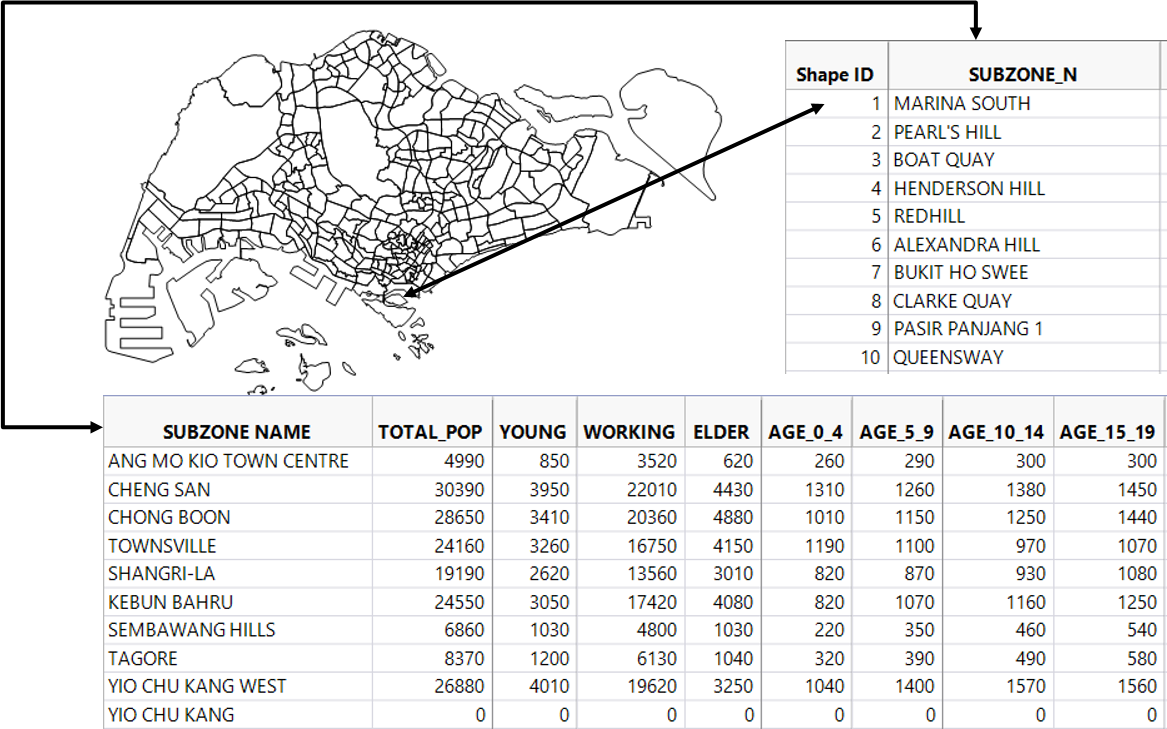The height and width of the screenshot is (729, 1167).
Task: Select the AGE_5_9 value 1400
Action: 897,686
